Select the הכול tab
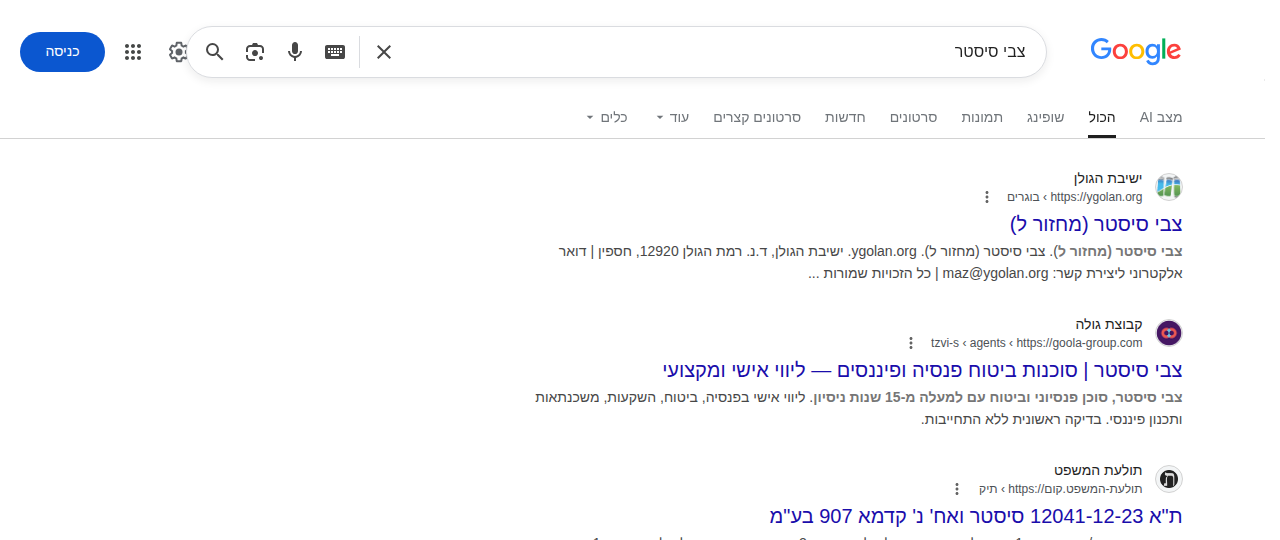Screen dimensions: 1280x540 coord(1102,117)
